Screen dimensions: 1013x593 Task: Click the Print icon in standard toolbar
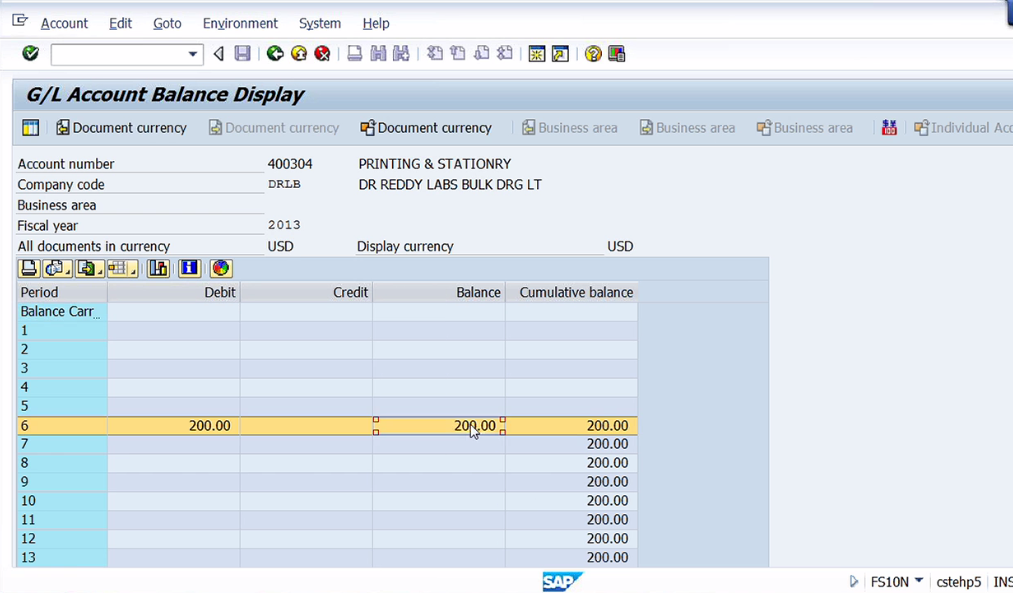coord(355,54)
